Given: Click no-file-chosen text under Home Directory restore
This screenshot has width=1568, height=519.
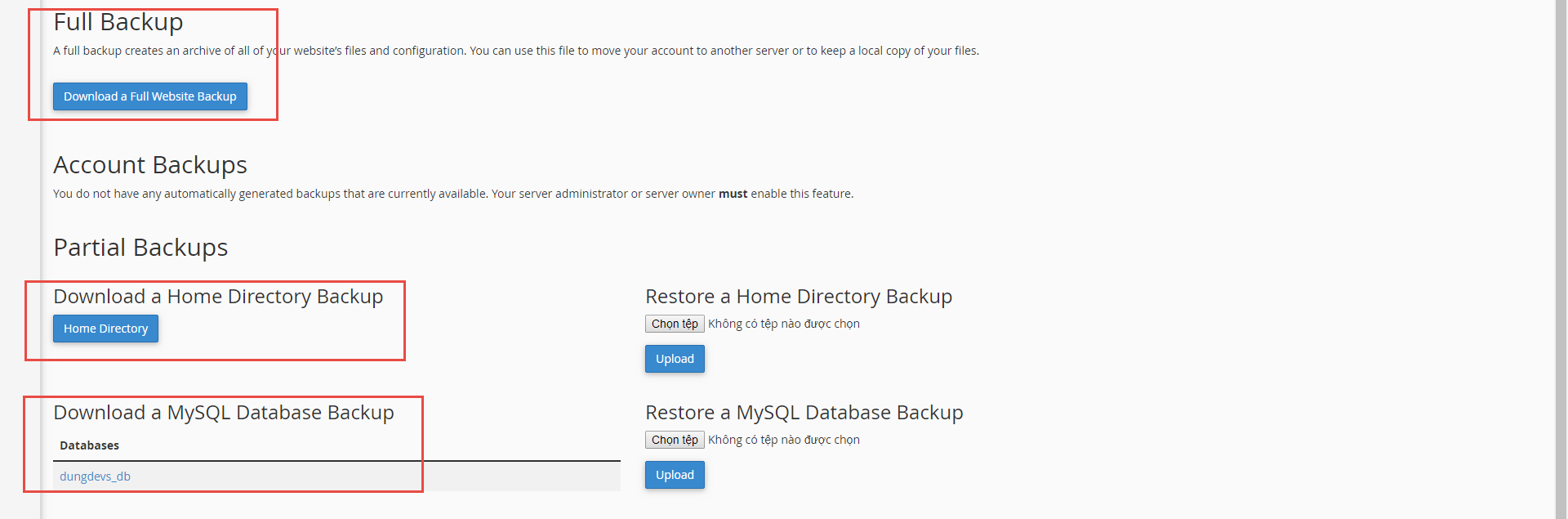Looking at the screenshot, I should click(784, 324).
